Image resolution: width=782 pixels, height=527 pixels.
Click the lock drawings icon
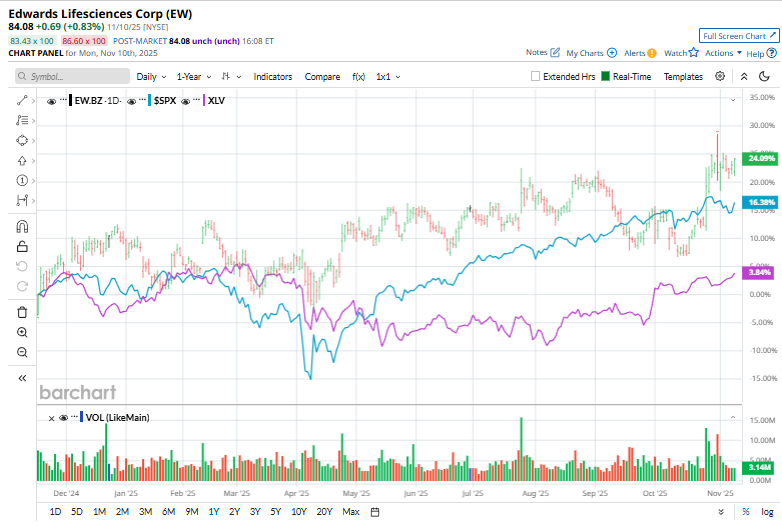click(x=22, y=246)
